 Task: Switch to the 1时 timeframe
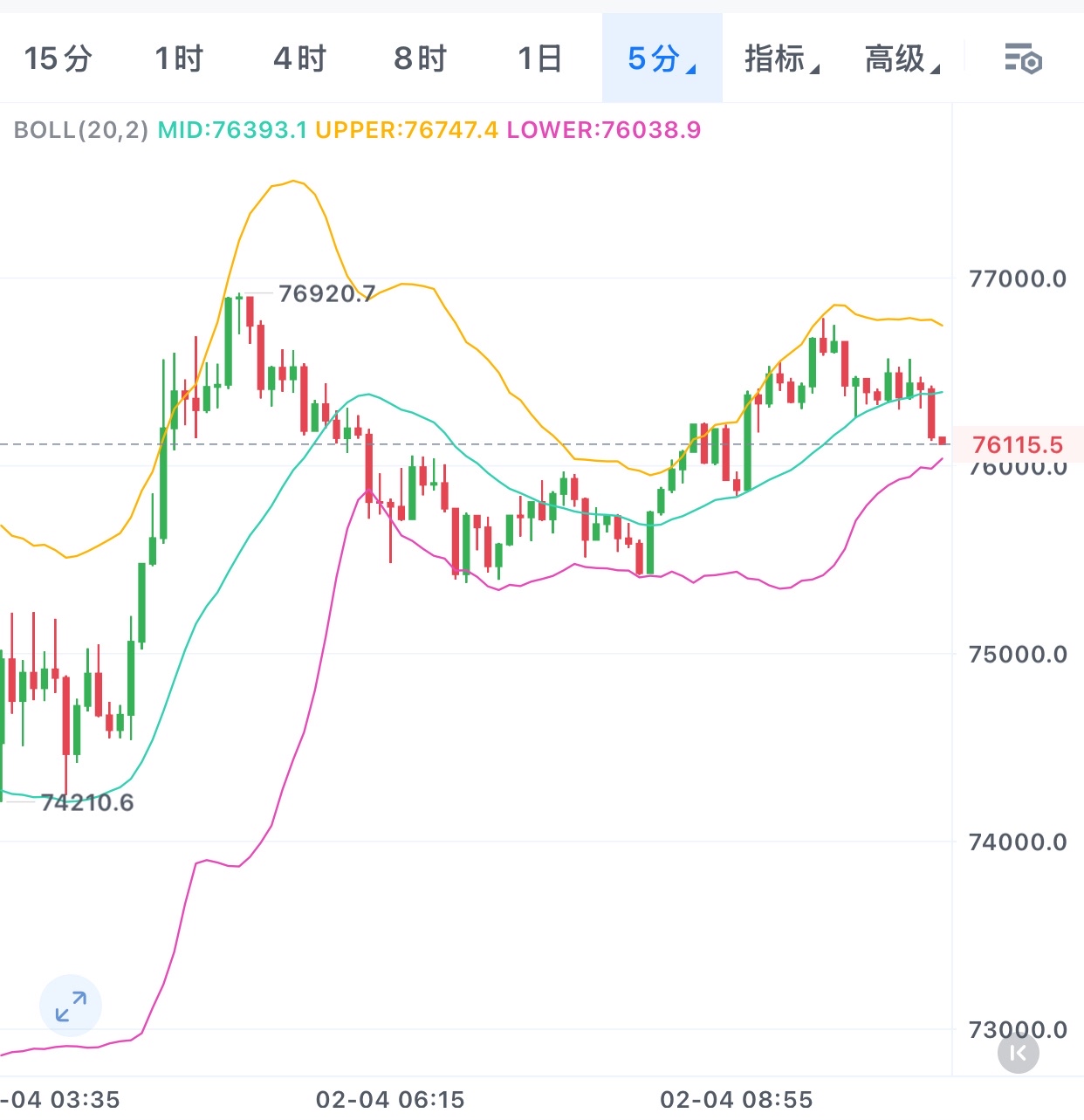179,59
